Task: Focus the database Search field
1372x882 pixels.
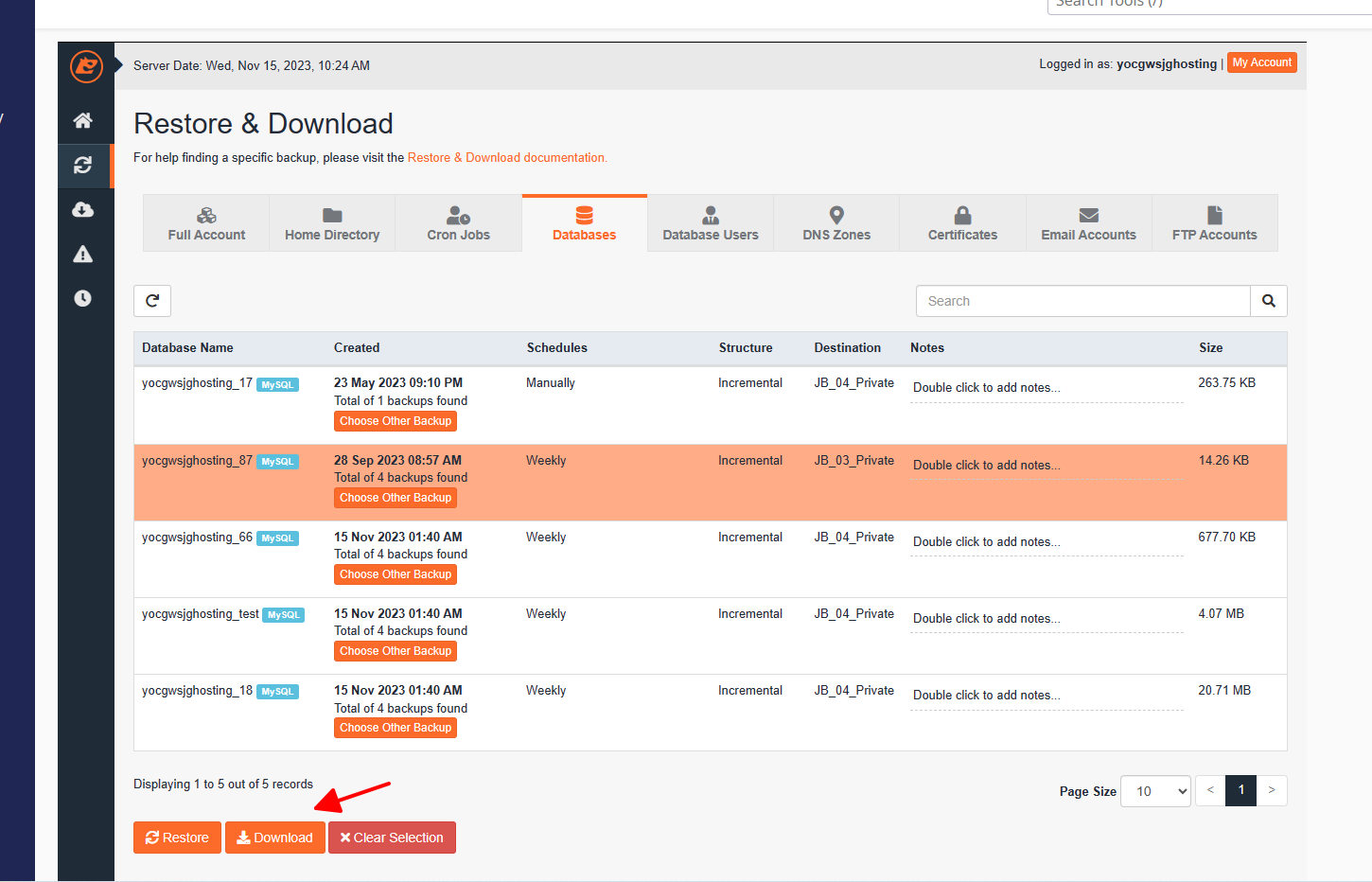Action: pyautogui.click(x=1083, y=301)
